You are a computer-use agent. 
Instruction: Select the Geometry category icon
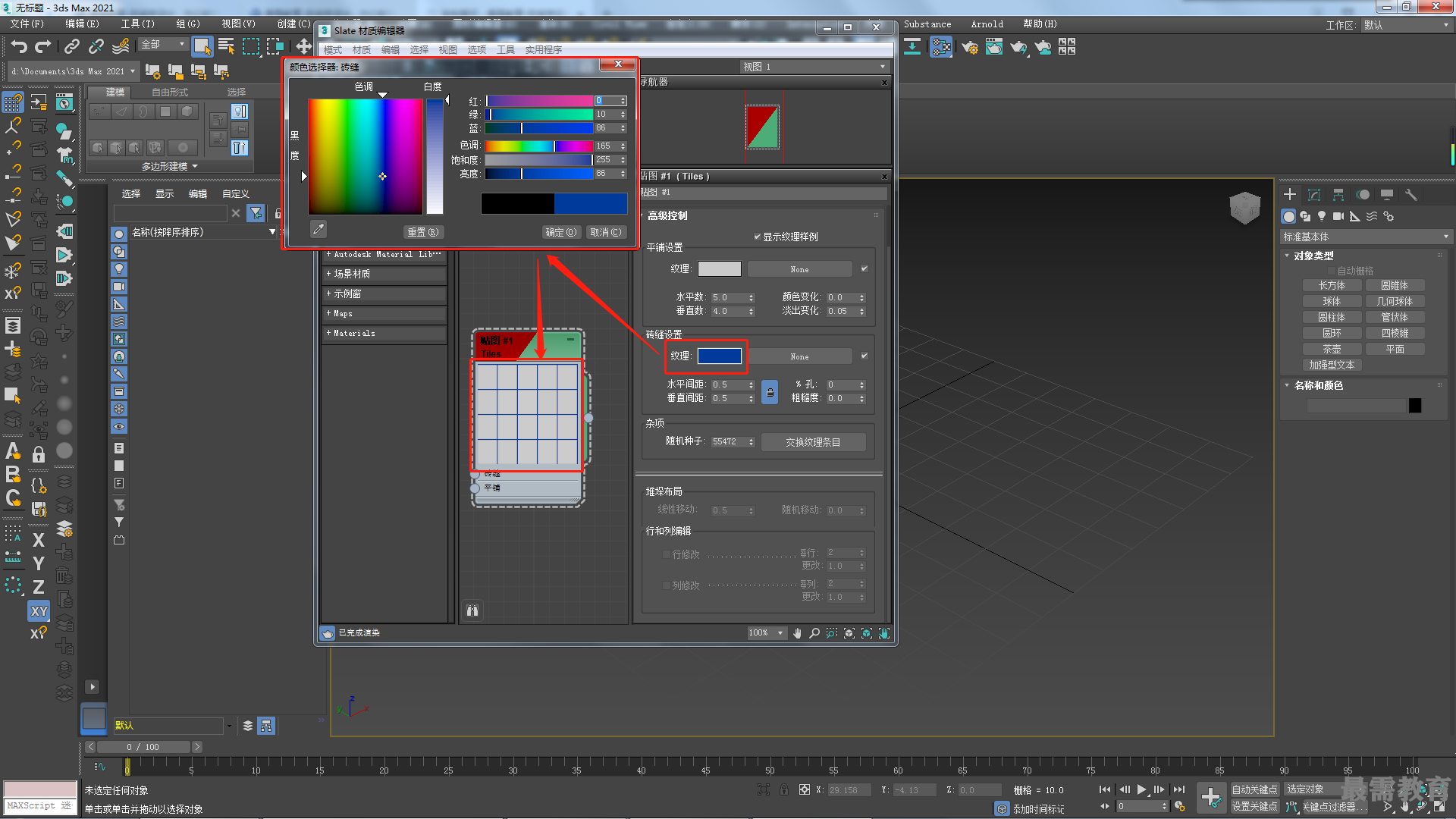coord(1288,217)
